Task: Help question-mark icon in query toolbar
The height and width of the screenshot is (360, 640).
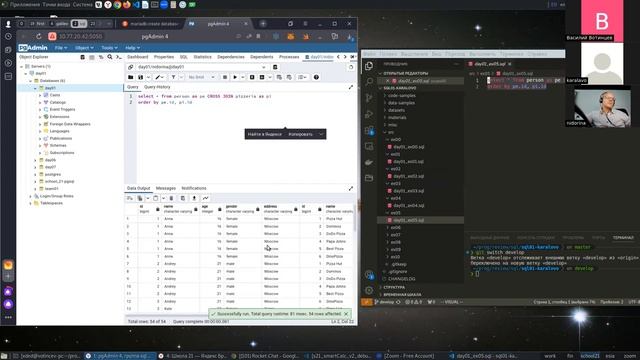Action: coord(316,77)
